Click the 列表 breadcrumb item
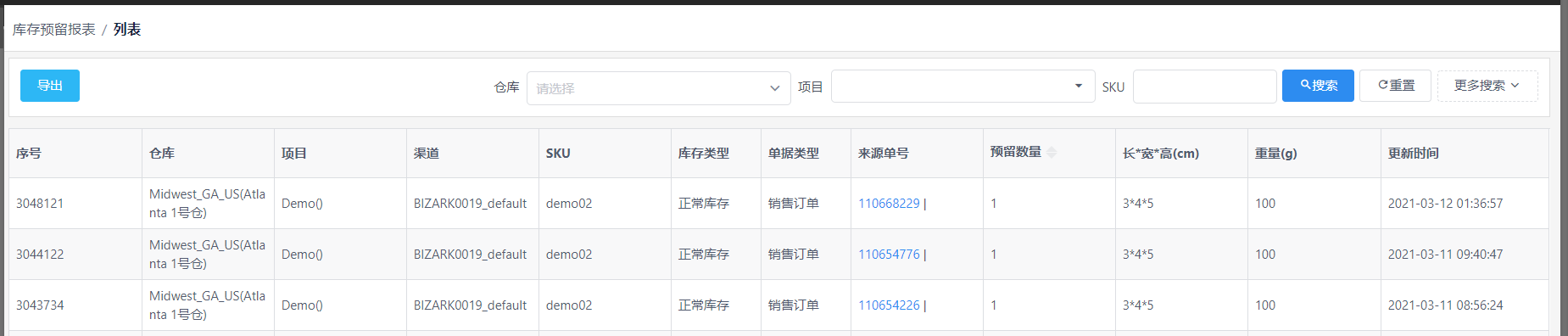Screen dimensions: 1568x336 pyautogui.click(x=127, y=30)
